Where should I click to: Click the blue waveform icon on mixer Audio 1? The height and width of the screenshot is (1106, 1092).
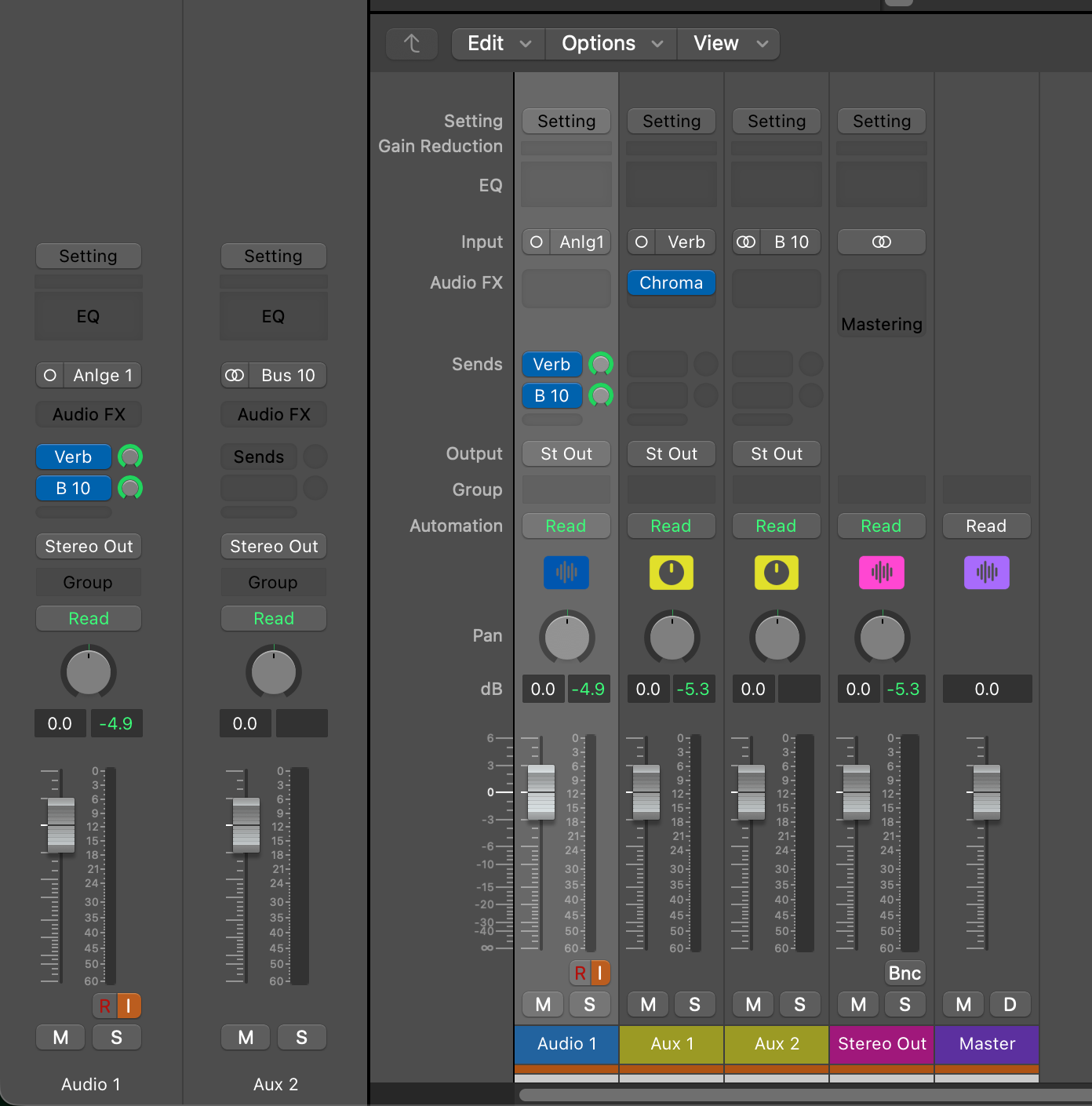(566, 573)
